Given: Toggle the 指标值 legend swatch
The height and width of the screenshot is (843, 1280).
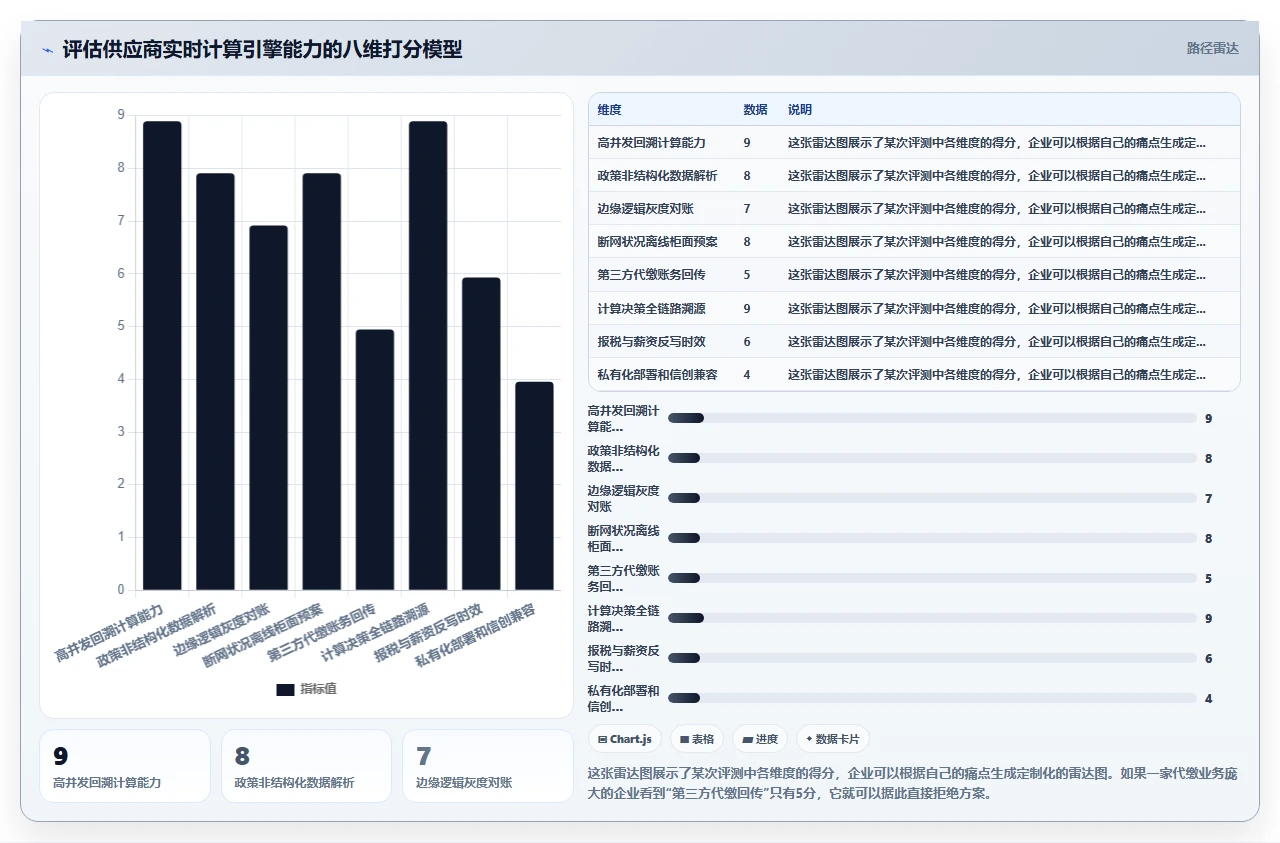Looking at the screenshot, I should [x=285, y=689].
